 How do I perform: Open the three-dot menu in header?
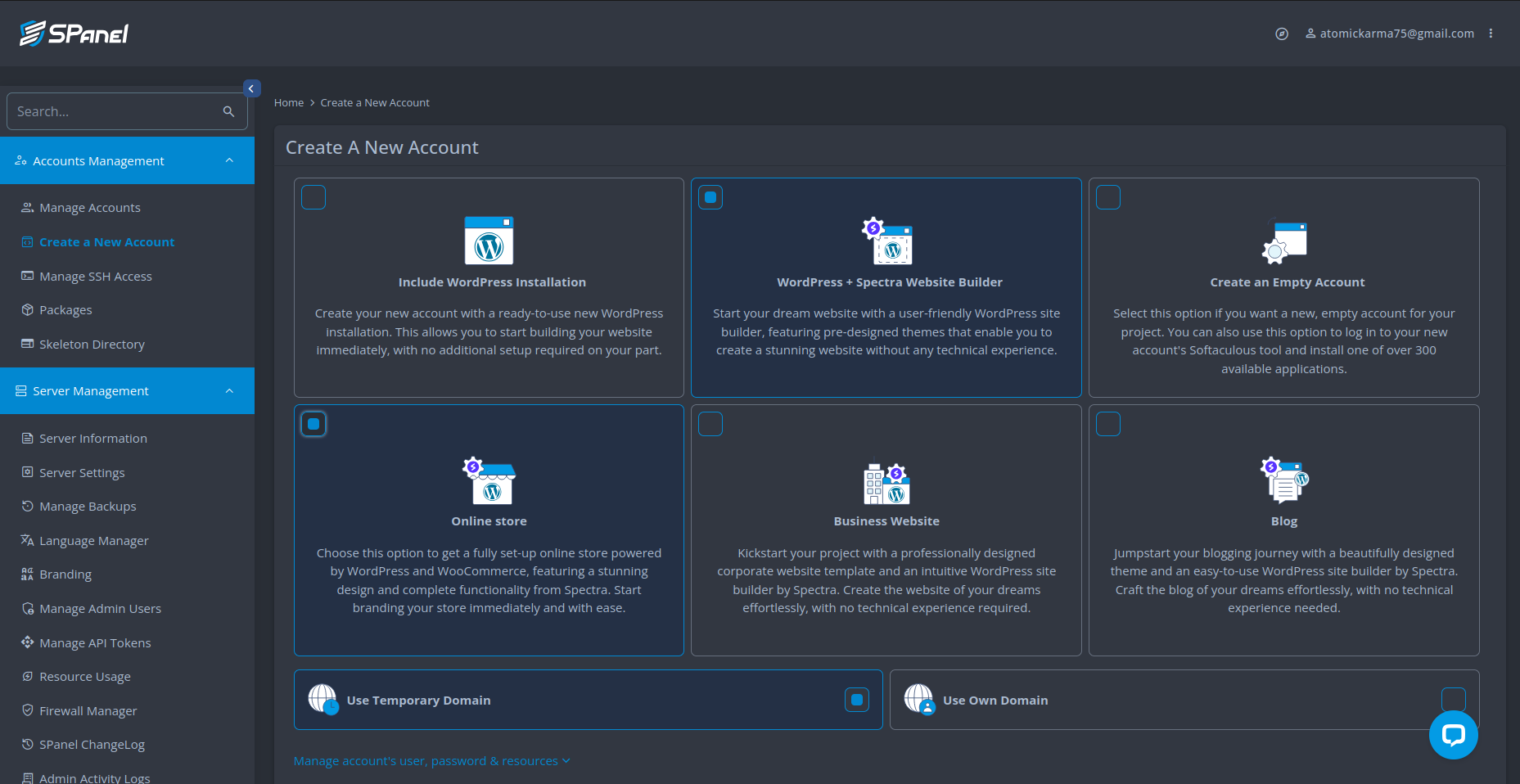coord(1491,34)
